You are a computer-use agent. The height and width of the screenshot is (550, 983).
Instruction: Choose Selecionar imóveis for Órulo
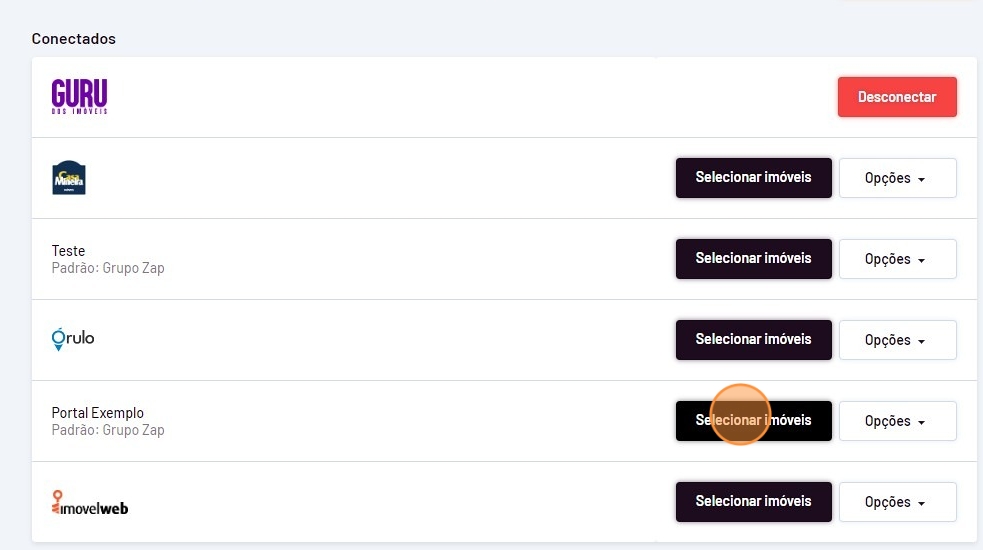pyautogui.click(x=753, y=340)
